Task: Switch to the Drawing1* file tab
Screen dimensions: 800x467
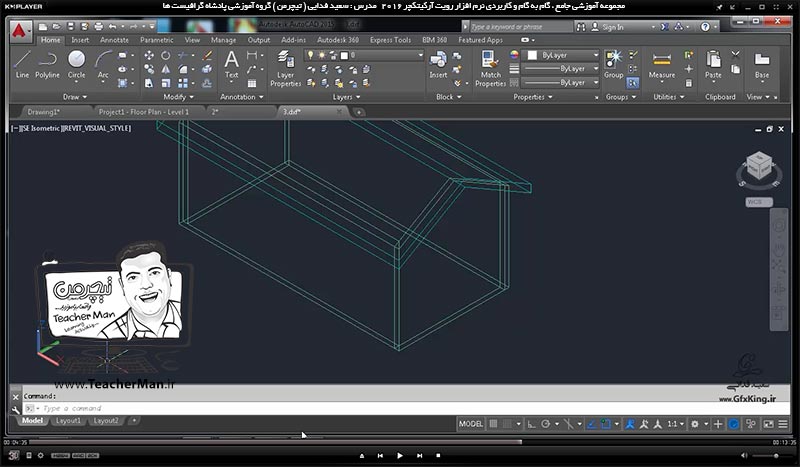Action: (44, 112)
